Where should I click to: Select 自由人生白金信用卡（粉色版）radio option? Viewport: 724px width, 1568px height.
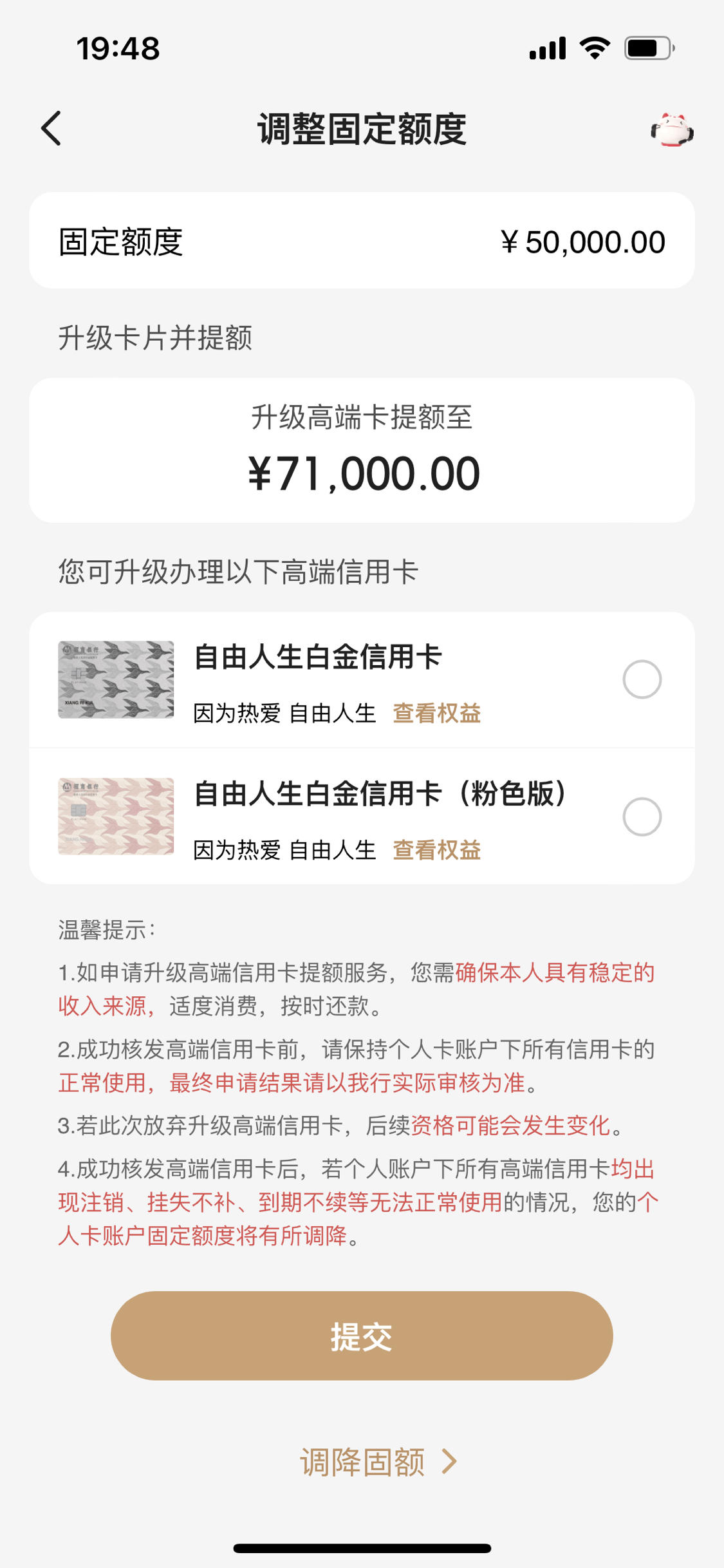(x=642, y=817)
